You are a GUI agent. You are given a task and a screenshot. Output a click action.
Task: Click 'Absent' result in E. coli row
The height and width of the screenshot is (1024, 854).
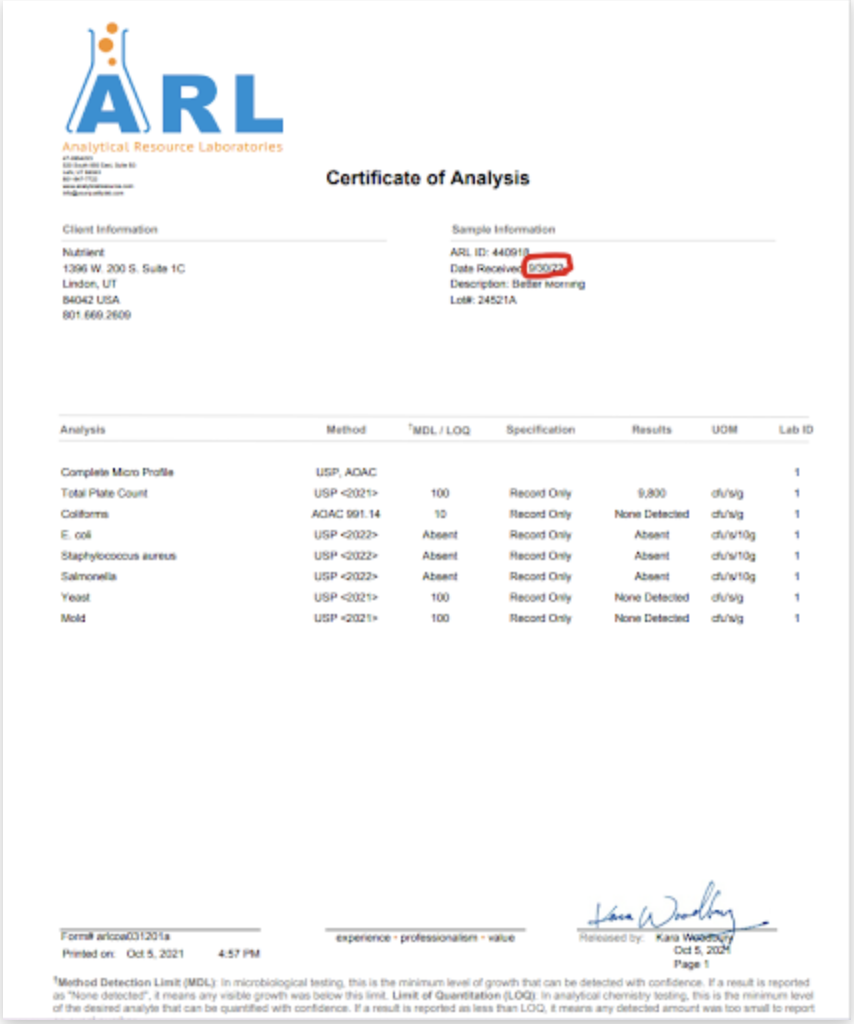tap(652, 535)
